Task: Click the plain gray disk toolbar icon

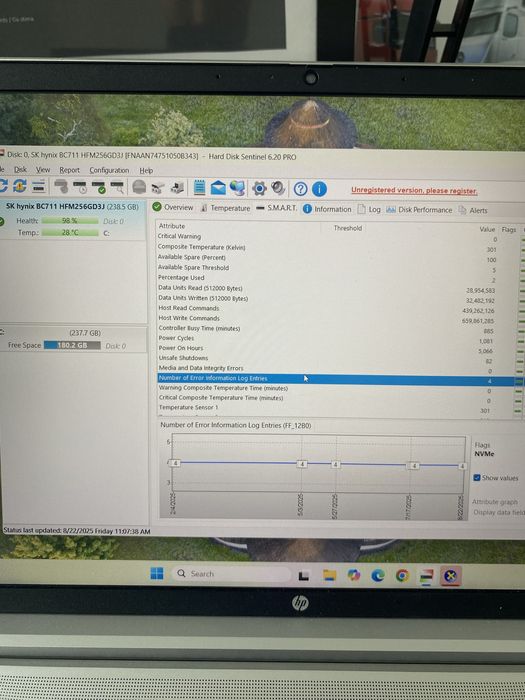Action: [x=61, y=187]
